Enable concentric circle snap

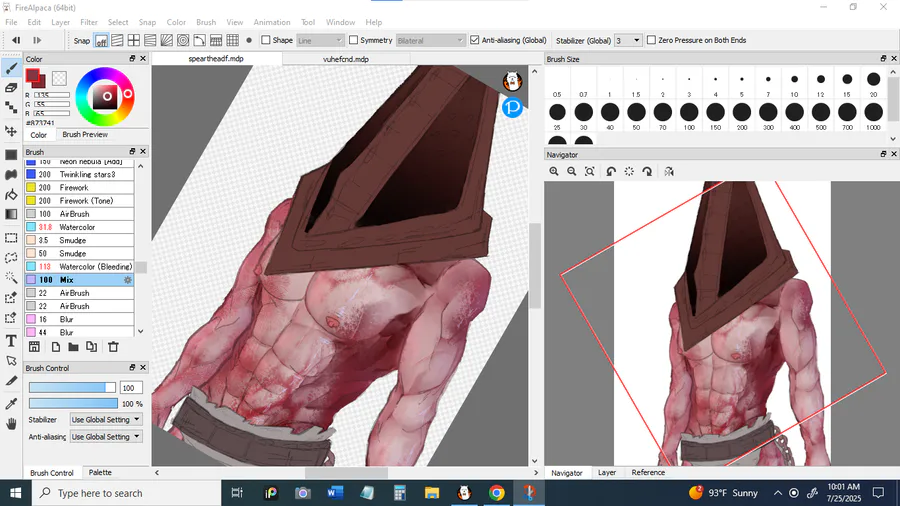click(183, 41)
